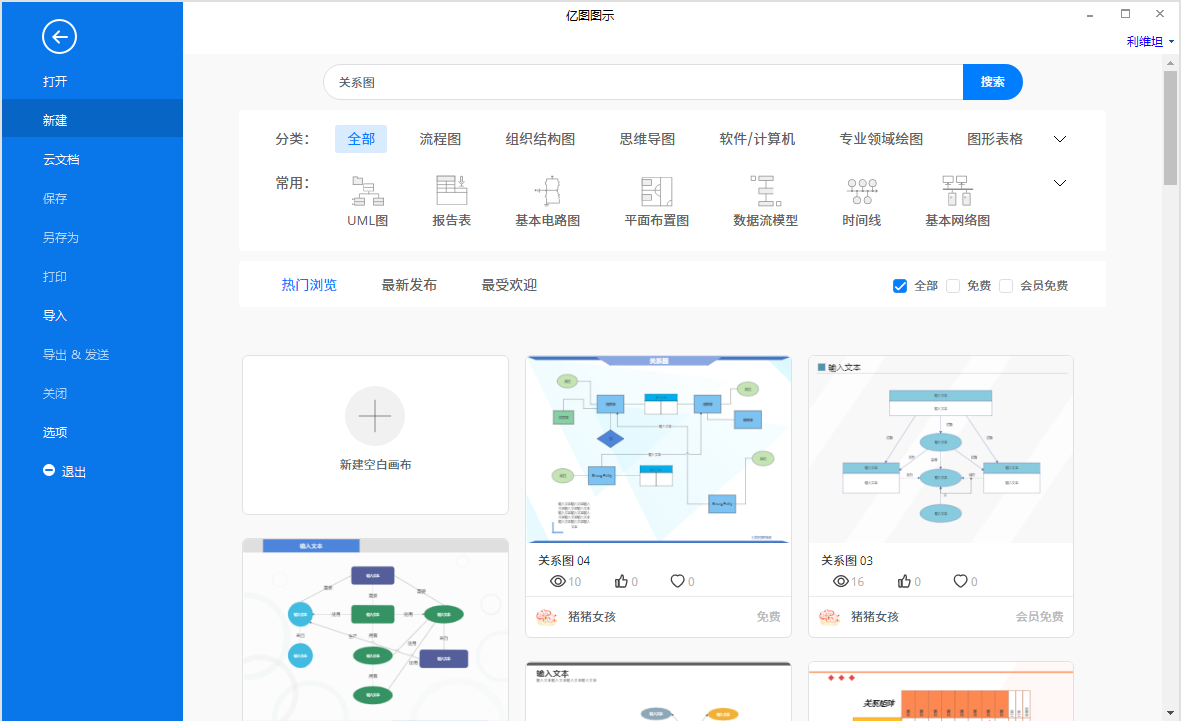This screenshot has width=1181, height=721.
Task: Favorite 关系图 03 with heart icon
Action: coord(960,581)
